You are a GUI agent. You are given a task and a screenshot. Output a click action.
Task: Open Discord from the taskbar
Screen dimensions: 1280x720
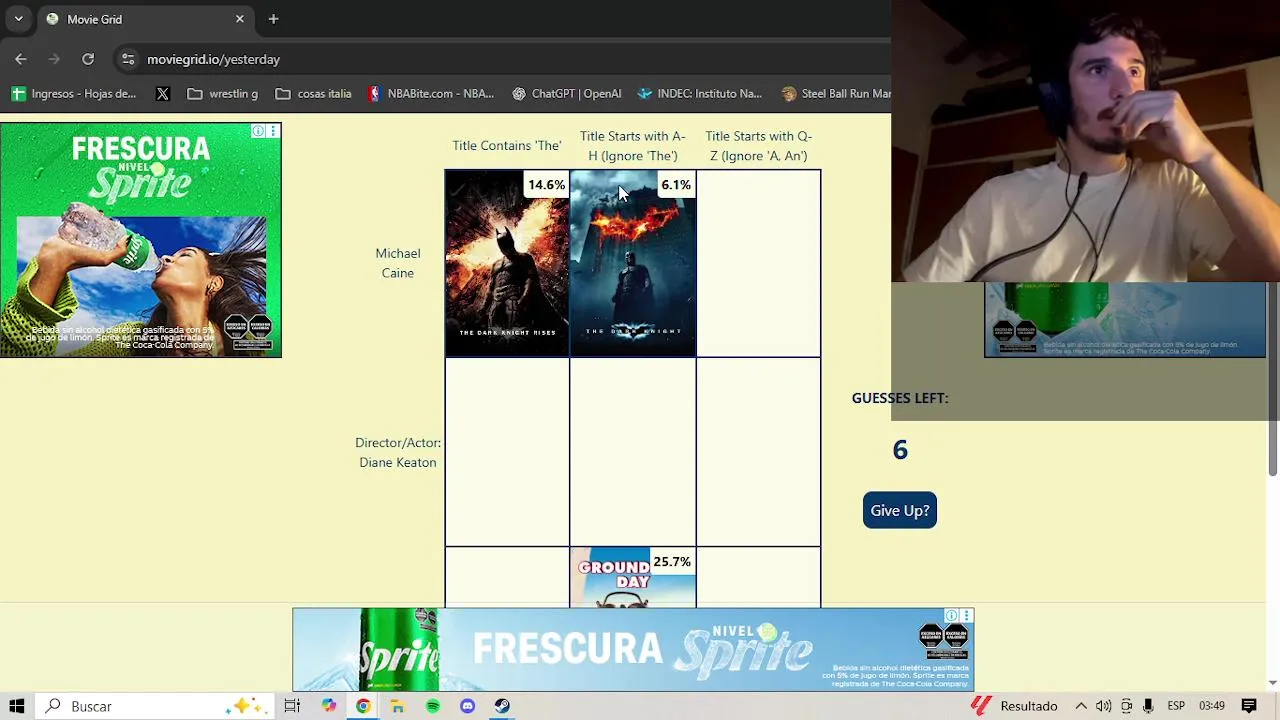pyautogui.click(x=467, y=706)
